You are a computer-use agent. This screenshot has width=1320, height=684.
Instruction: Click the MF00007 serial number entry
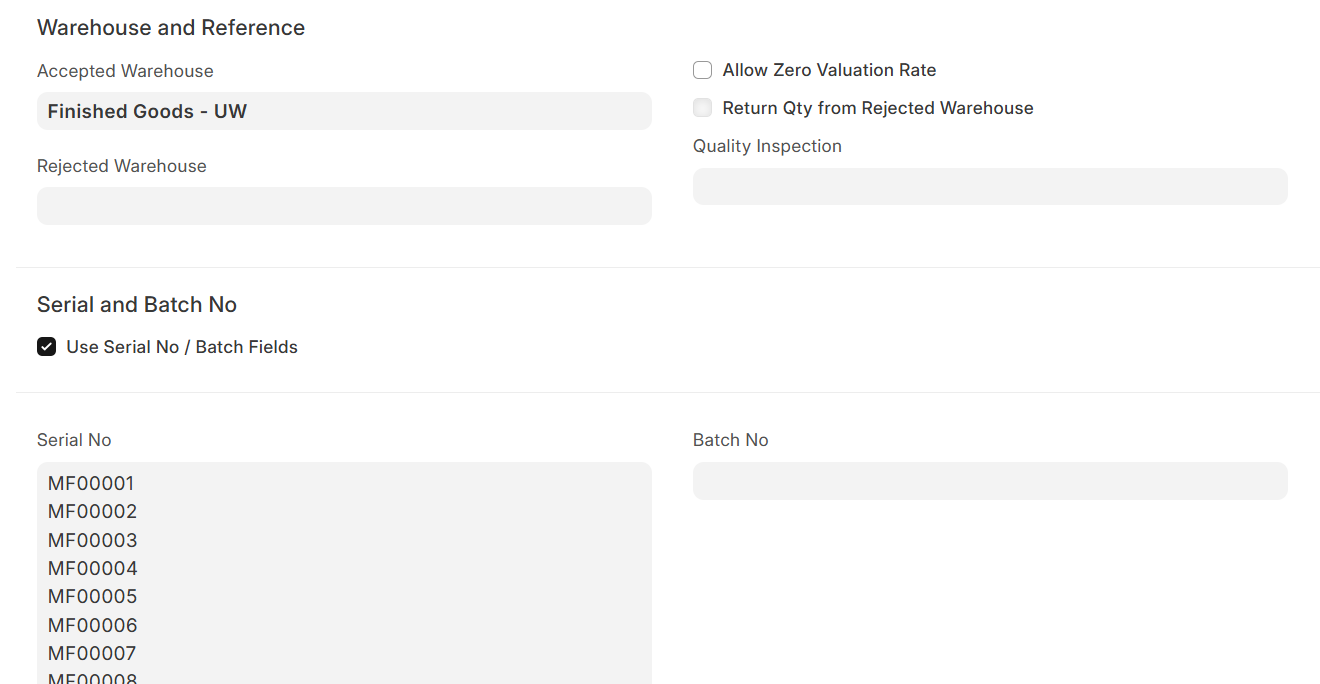point(92,654)
